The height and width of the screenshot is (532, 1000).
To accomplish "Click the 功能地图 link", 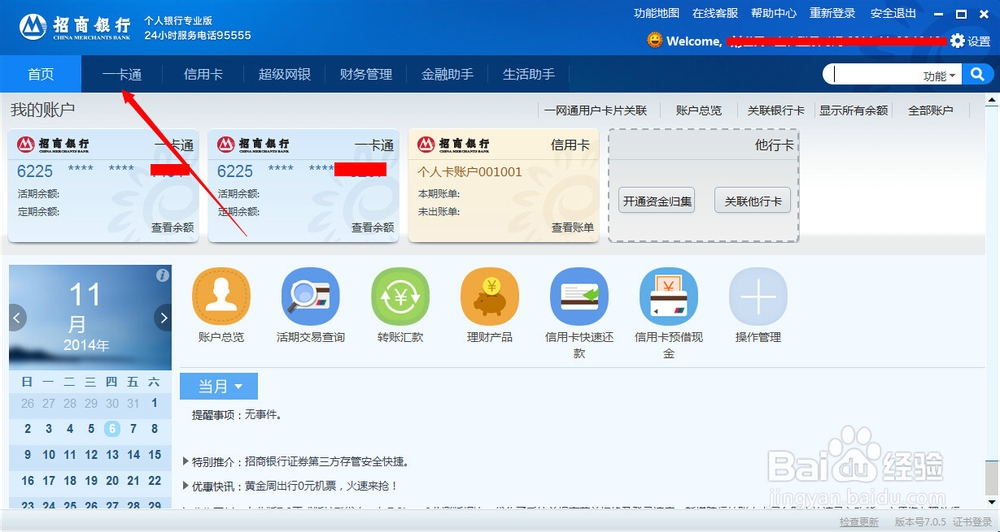I will pos(656,13).
